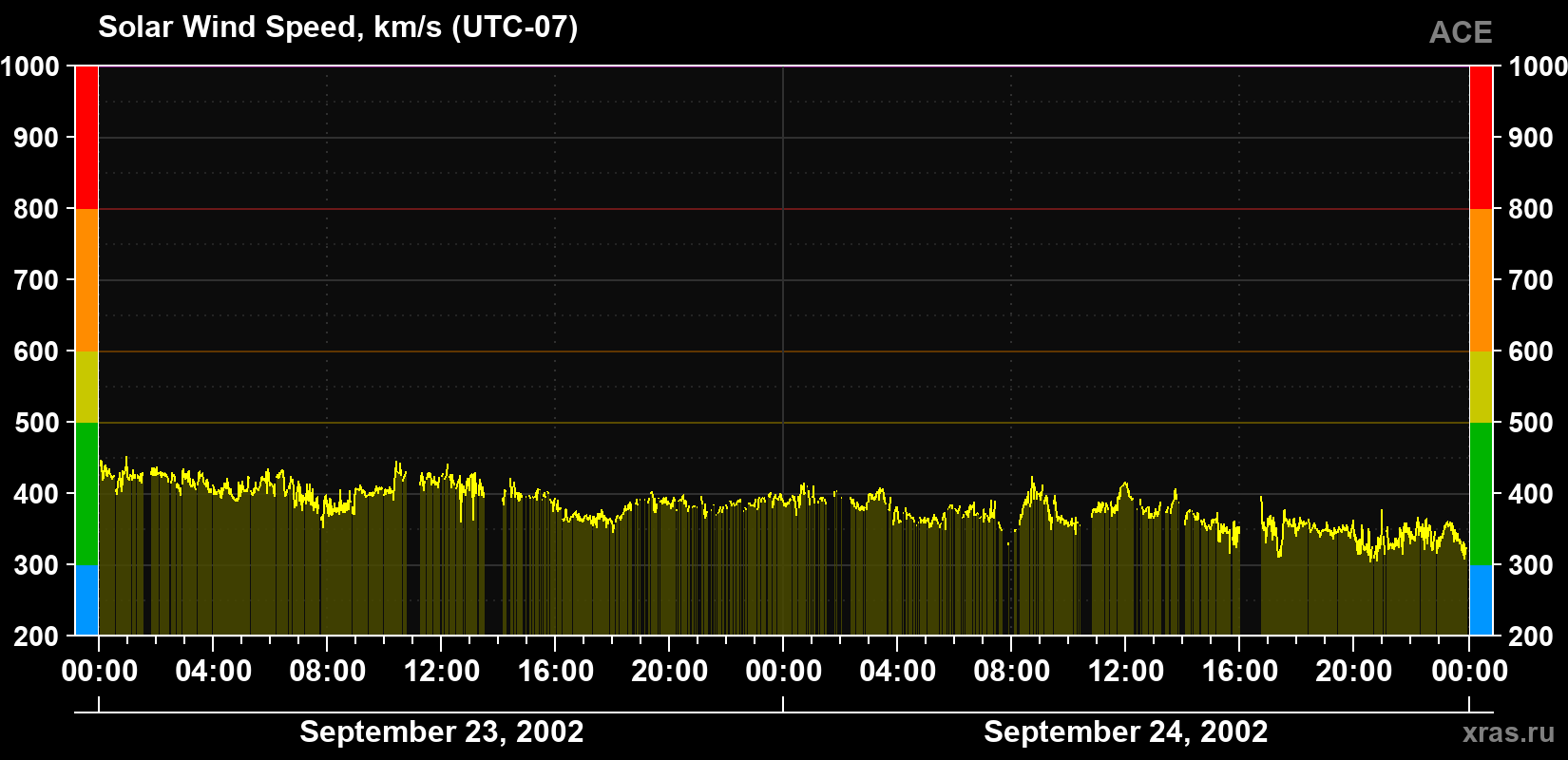Click September 23's 08:00 time label

click(x=328, y=672)
